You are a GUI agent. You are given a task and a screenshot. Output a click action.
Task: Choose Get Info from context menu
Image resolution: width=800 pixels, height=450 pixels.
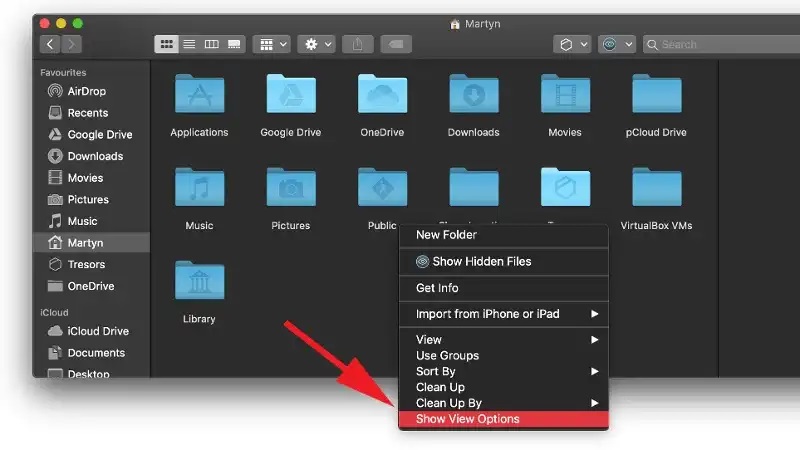[x=437, y=288]
